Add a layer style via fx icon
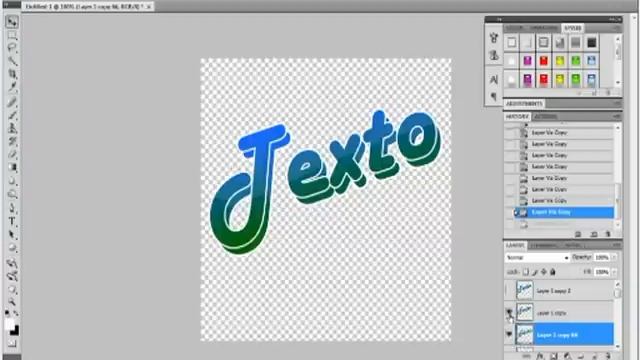640x360 pixels. point(540,356)
